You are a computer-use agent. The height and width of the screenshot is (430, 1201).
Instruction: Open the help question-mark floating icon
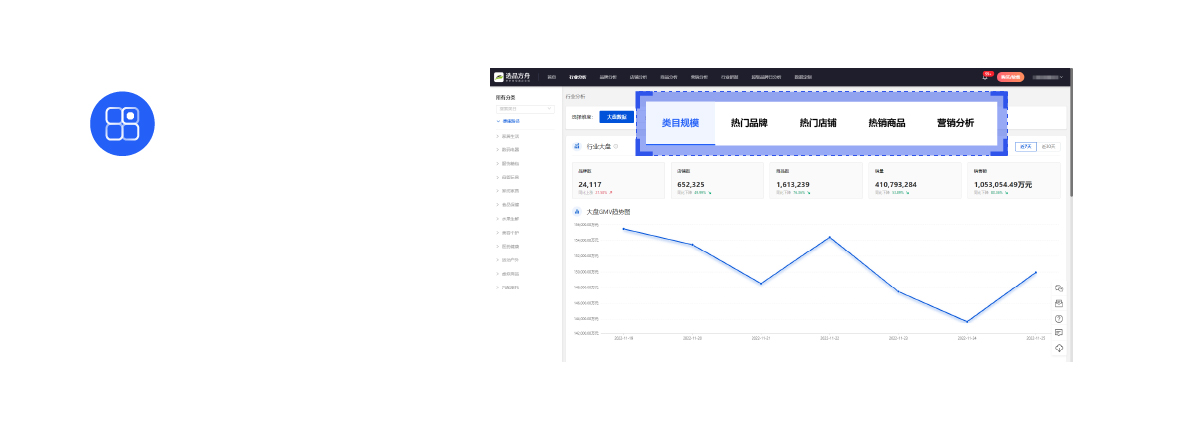pyautogui.click(x=1059, y=318)
